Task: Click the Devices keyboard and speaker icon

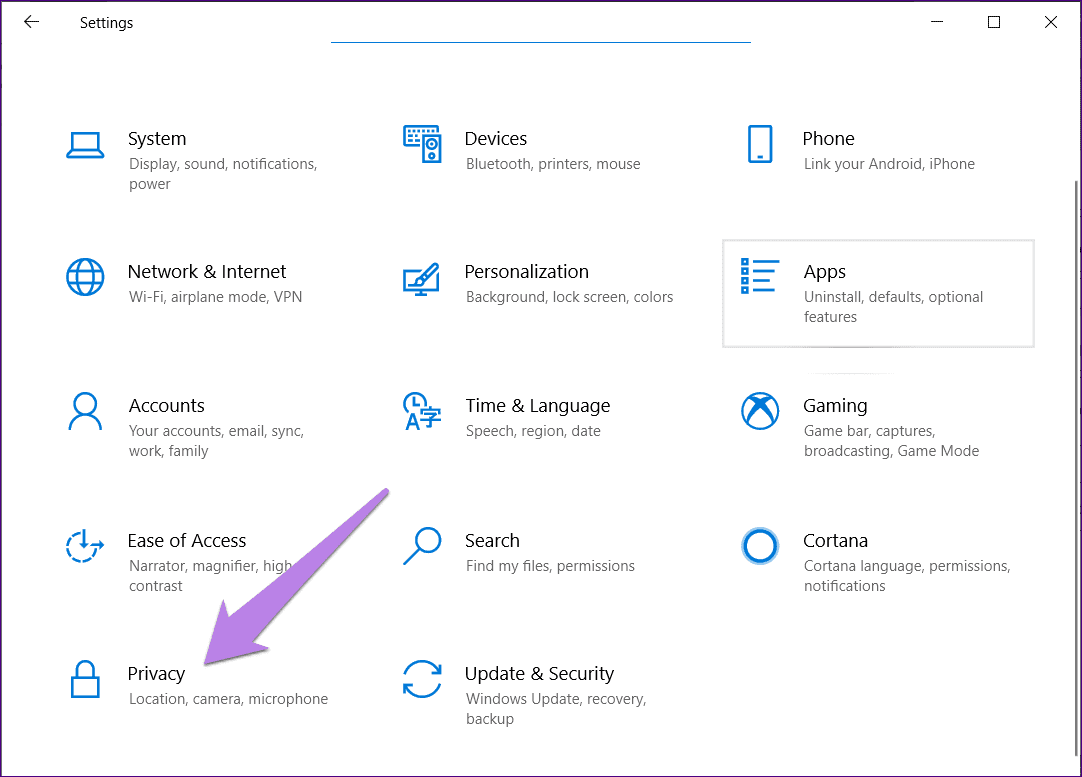Action: click(x=422, y=144)
